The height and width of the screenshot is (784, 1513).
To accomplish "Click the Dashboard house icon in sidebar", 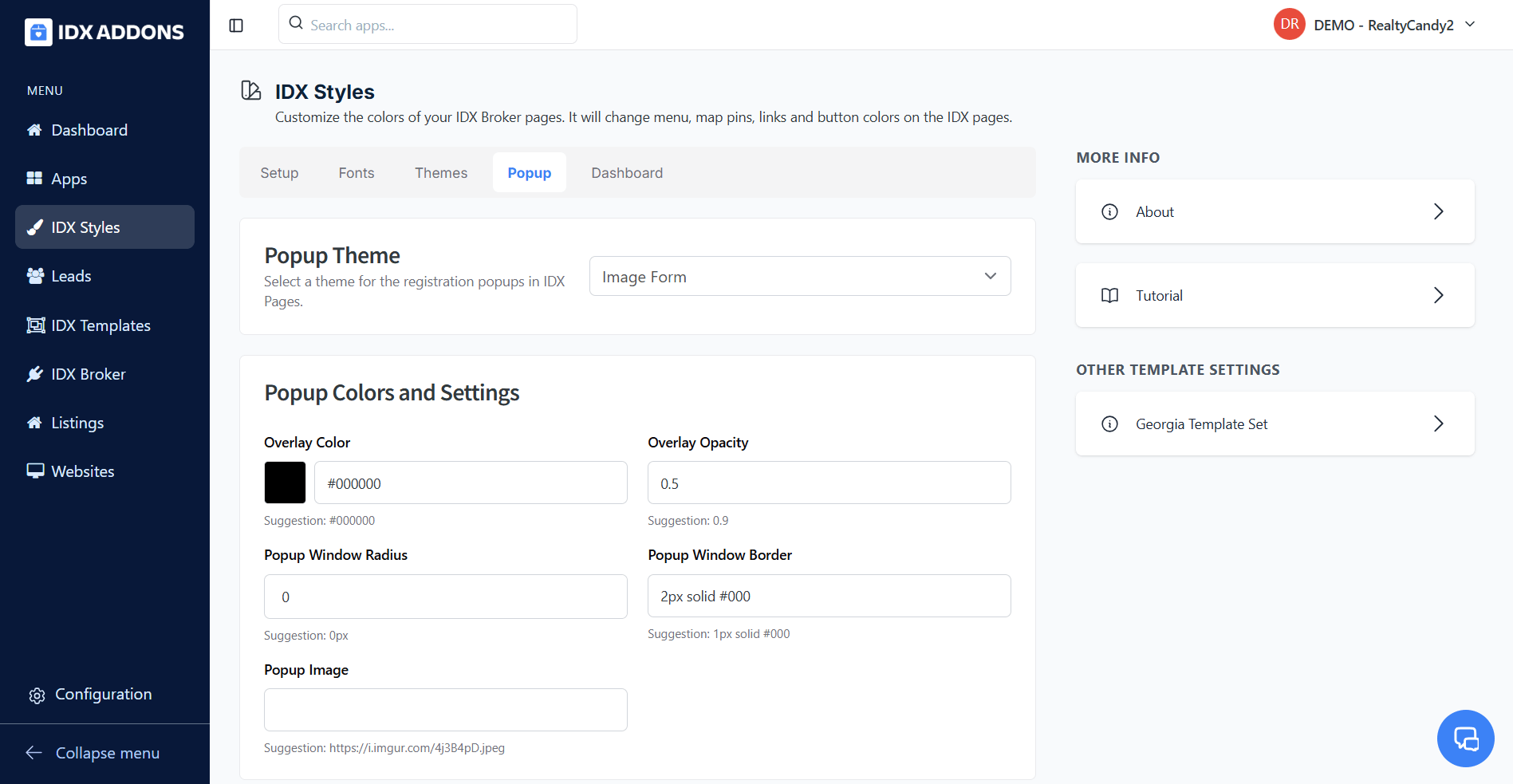I will [x=34, y=130].
